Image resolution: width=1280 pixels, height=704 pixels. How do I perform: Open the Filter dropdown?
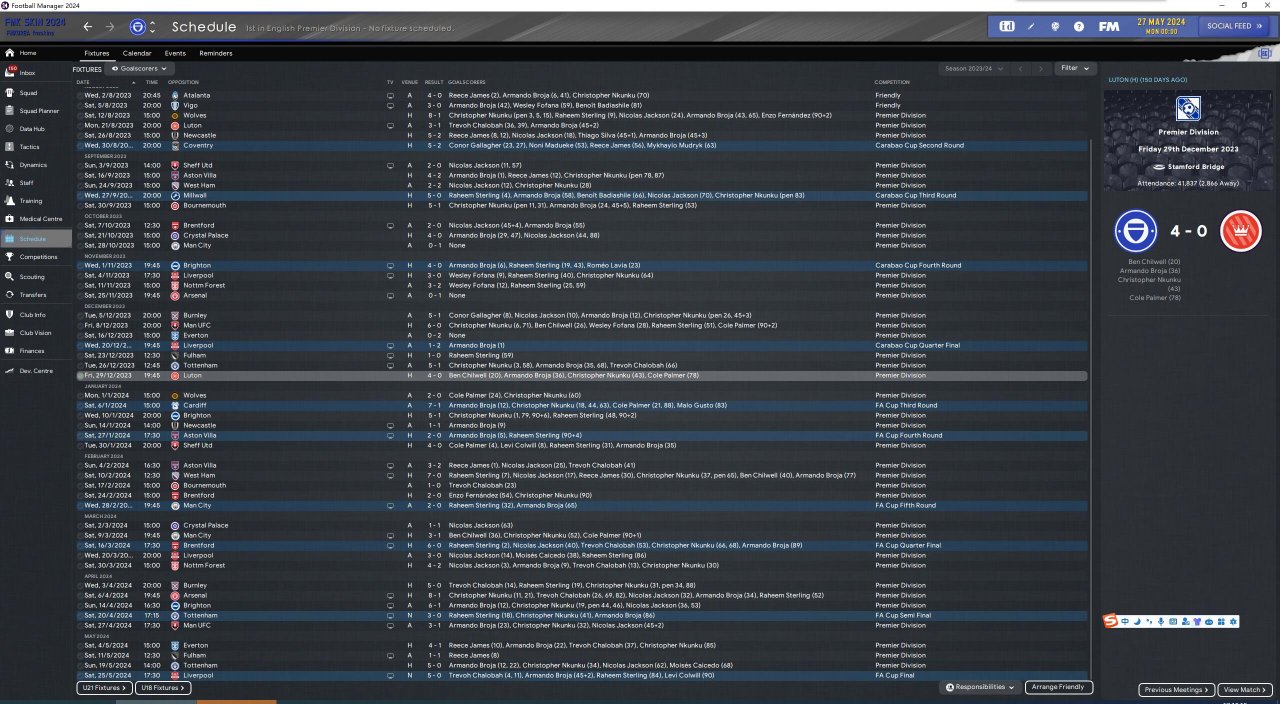tap(1074, 68)
